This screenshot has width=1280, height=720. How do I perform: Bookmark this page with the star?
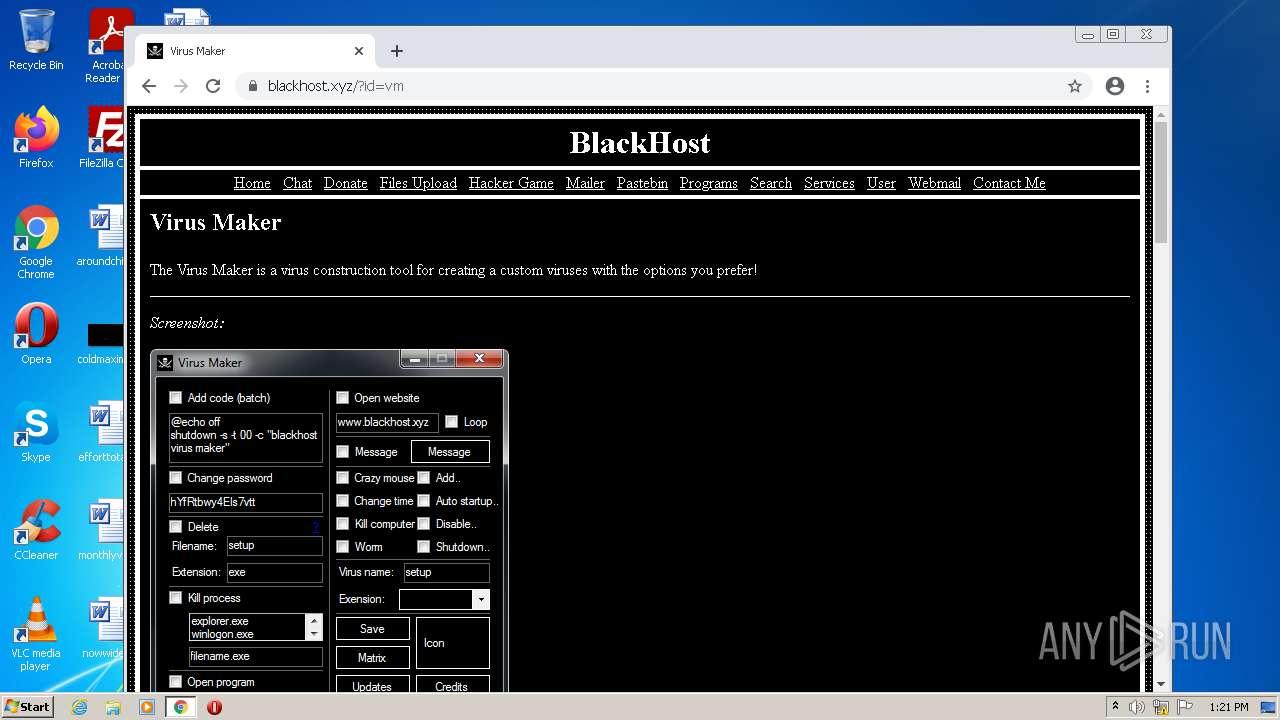(1075, 86)
